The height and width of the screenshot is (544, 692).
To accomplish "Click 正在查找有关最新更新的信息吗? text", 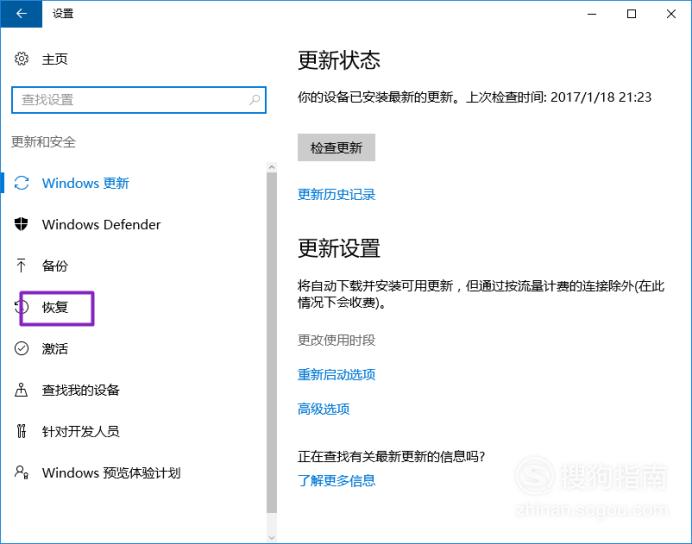I will [391, 456].
